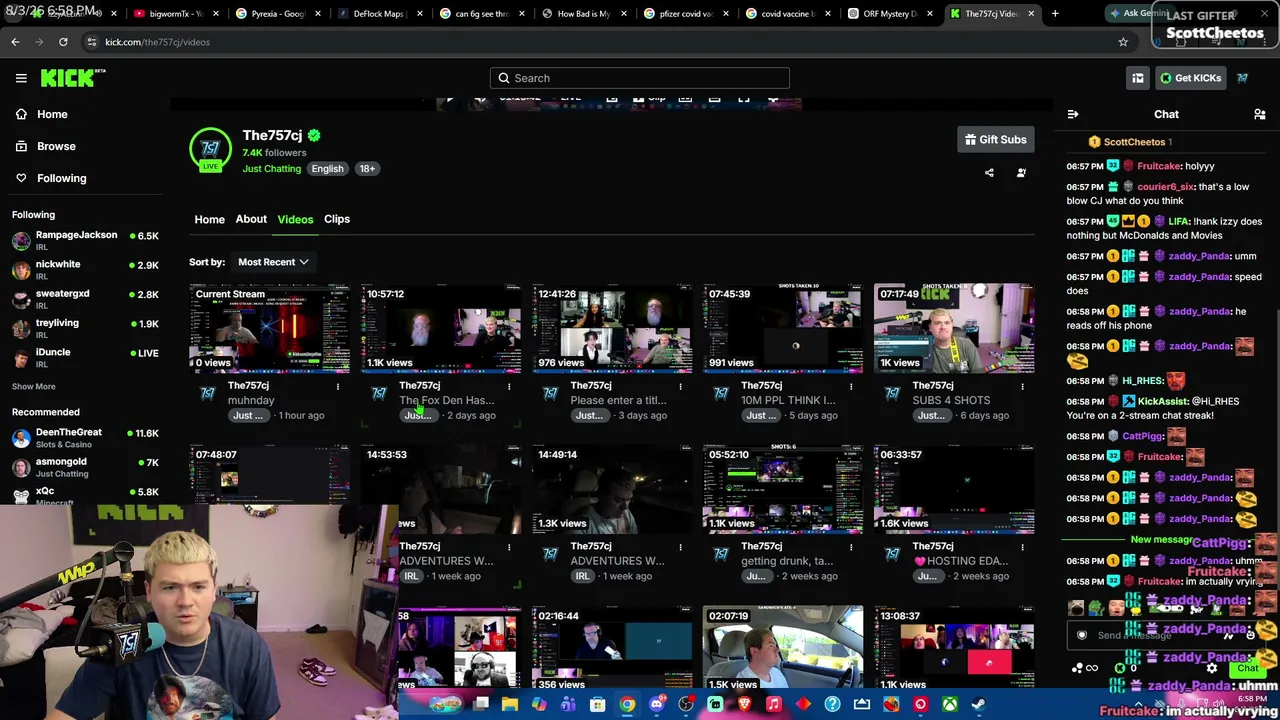
Task: Open Apple Music from taskbar
Action: pyautogui.click(x=774, y=705)
